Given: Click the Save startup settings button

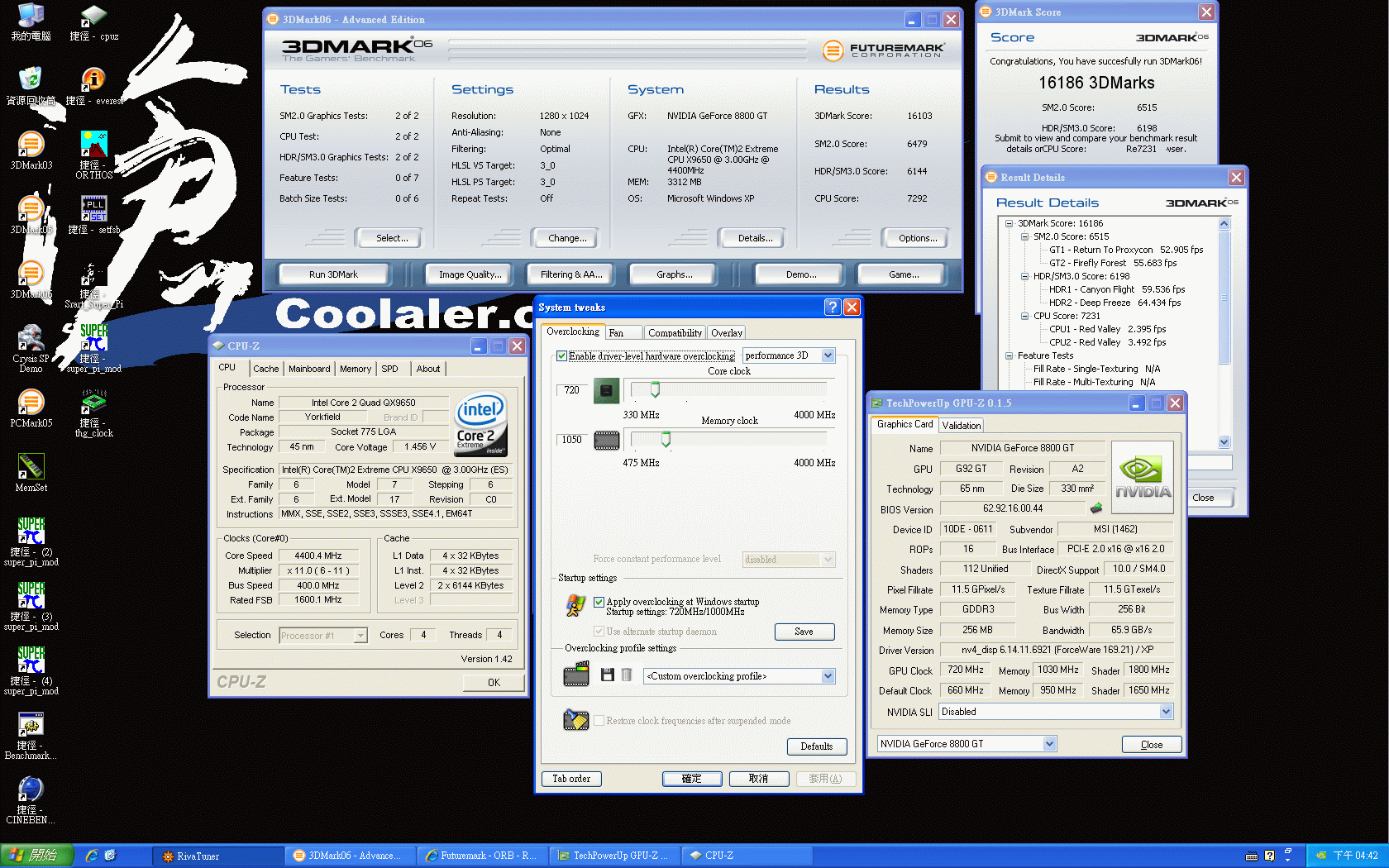Looking at the screenshot, I should pyautogui.click(x=804, y=632).
